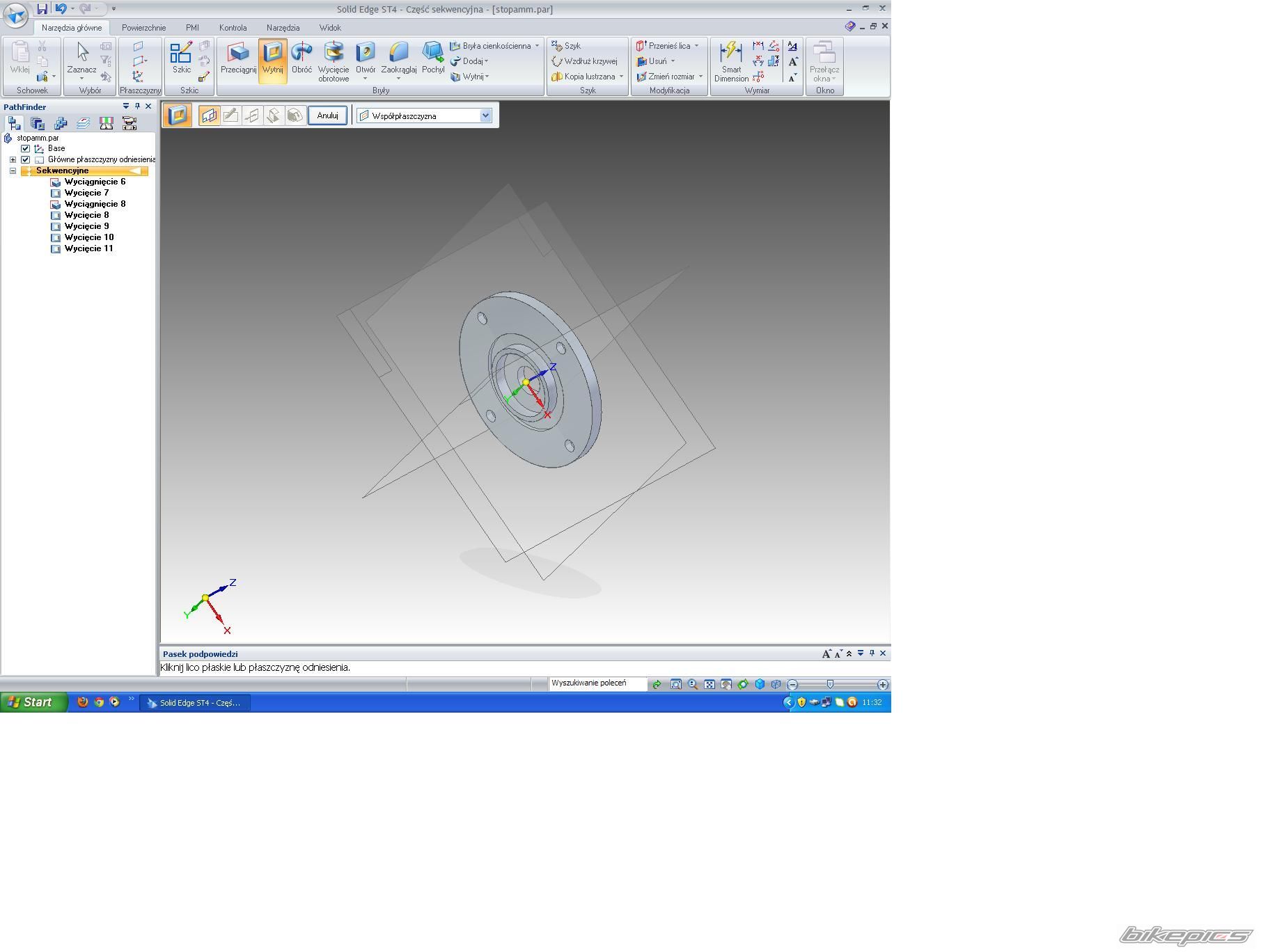Image resolution: width=1270 pixels, height=952 pixels.
Task: Click the zoom in plus button
Action: 883,685
